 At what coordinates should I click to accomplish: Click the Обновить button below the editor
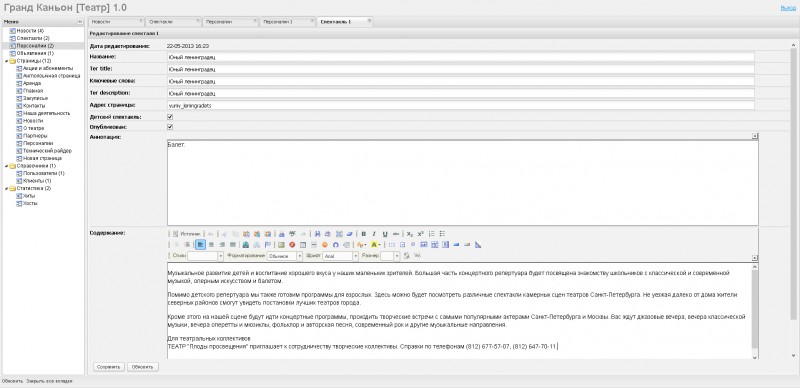(x=143, y=367)
